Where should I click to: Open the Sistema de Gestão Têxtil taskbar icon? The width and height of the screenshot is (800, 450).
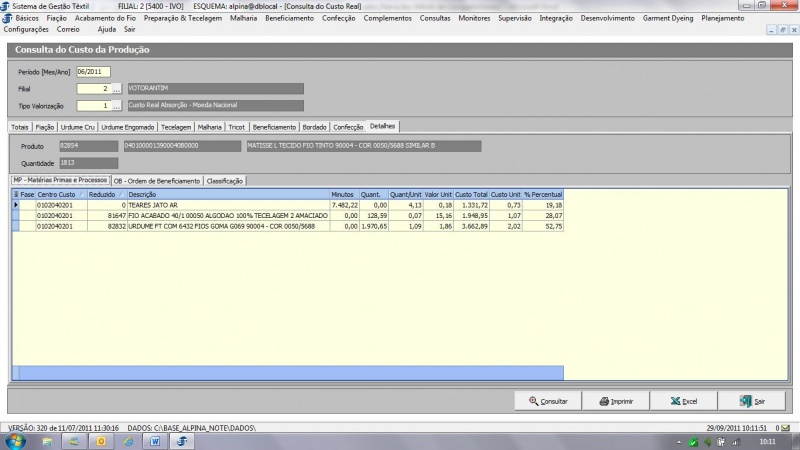183,440
